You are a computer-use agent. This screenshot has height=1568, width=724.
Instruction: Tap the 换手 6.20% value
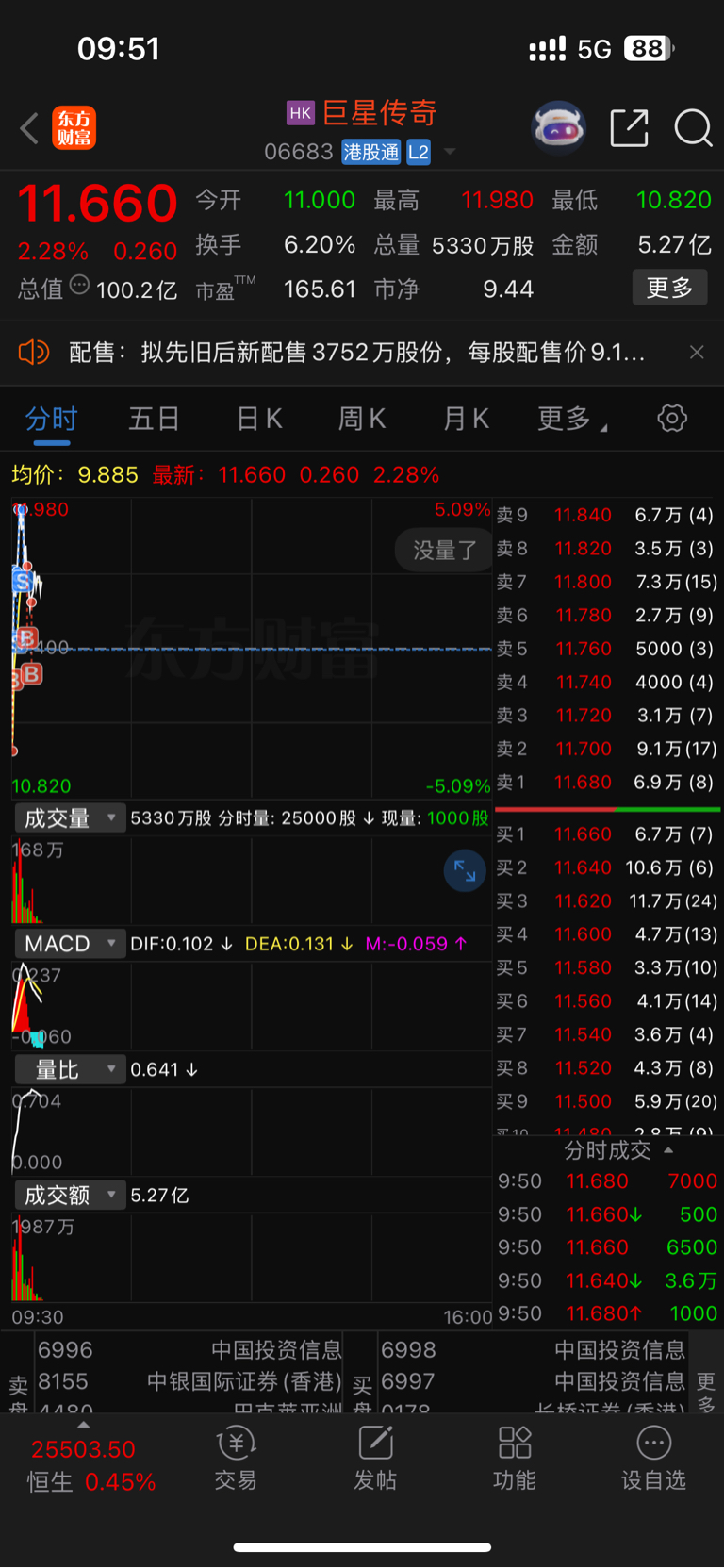(x=320, y=245)
